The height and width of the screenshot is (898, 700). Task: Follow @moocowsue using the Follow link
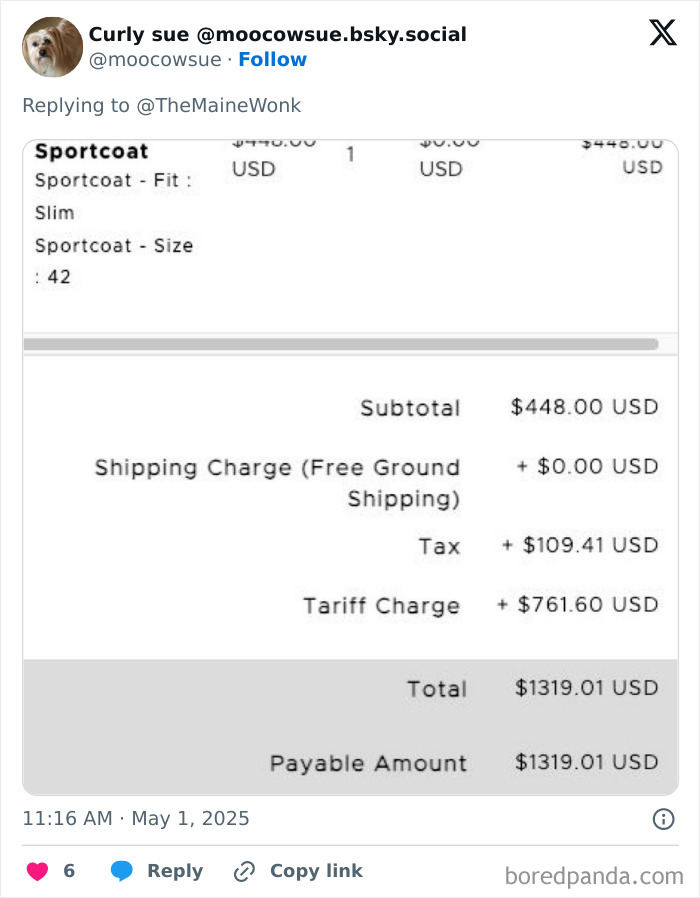(273, 60)
